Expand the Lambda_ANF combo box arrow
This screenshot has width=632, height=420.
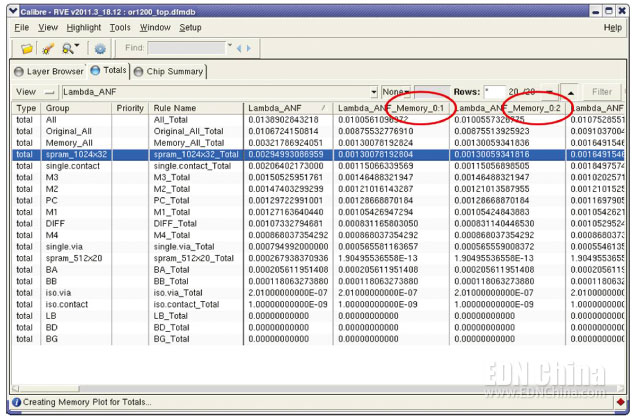tap(374, 92)
